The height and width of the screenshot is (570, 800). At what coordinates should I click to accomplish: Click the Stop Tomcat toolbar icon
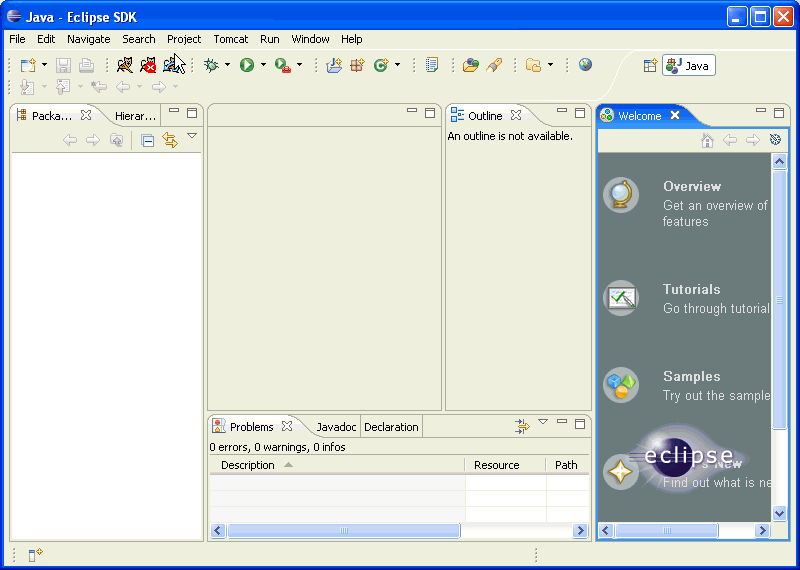pyautogui.click(x=148, y=65)
